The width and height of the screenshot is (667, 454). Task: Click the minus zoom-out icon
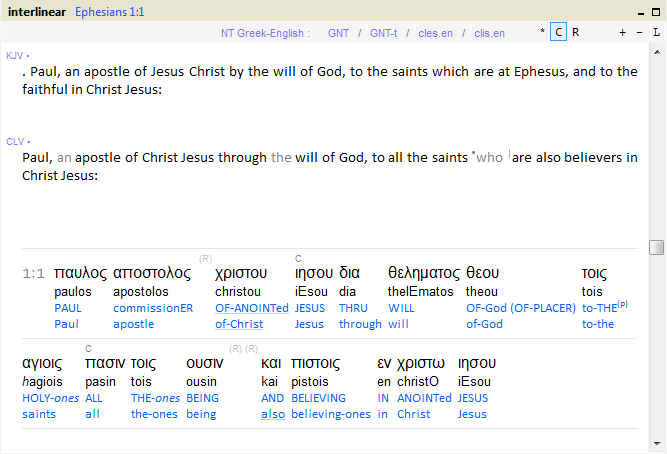click(x=639, y=33)
